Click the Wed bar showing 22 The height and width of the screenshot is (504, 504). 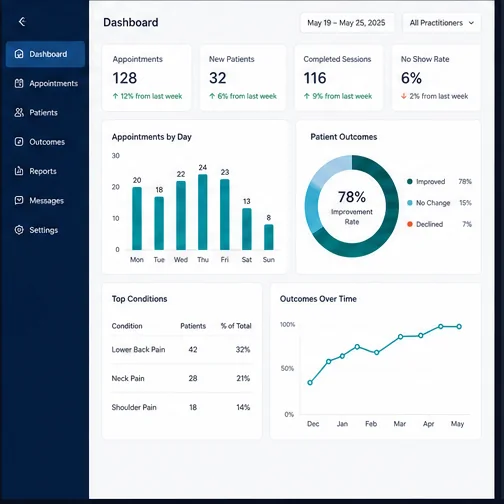[181, 216]
